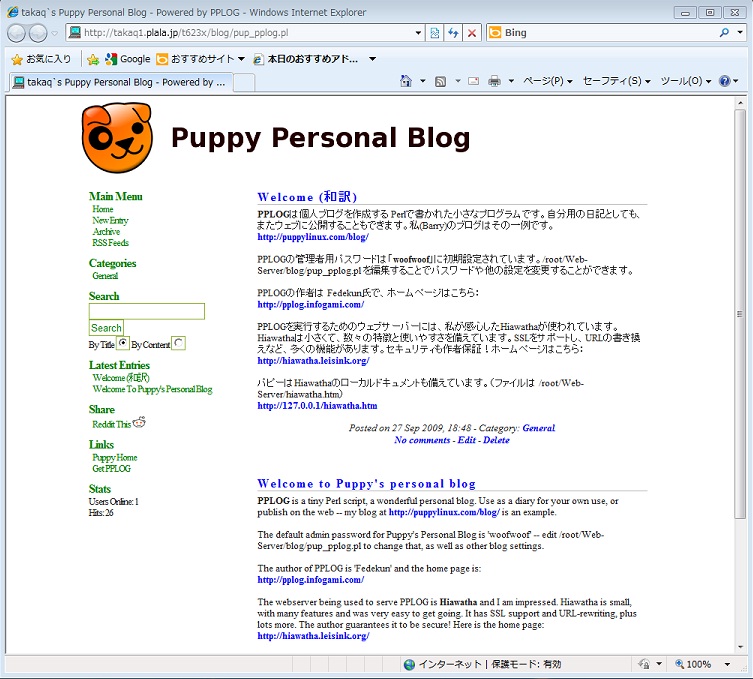Click the red Stop loading icon

[x=472, y=33]
